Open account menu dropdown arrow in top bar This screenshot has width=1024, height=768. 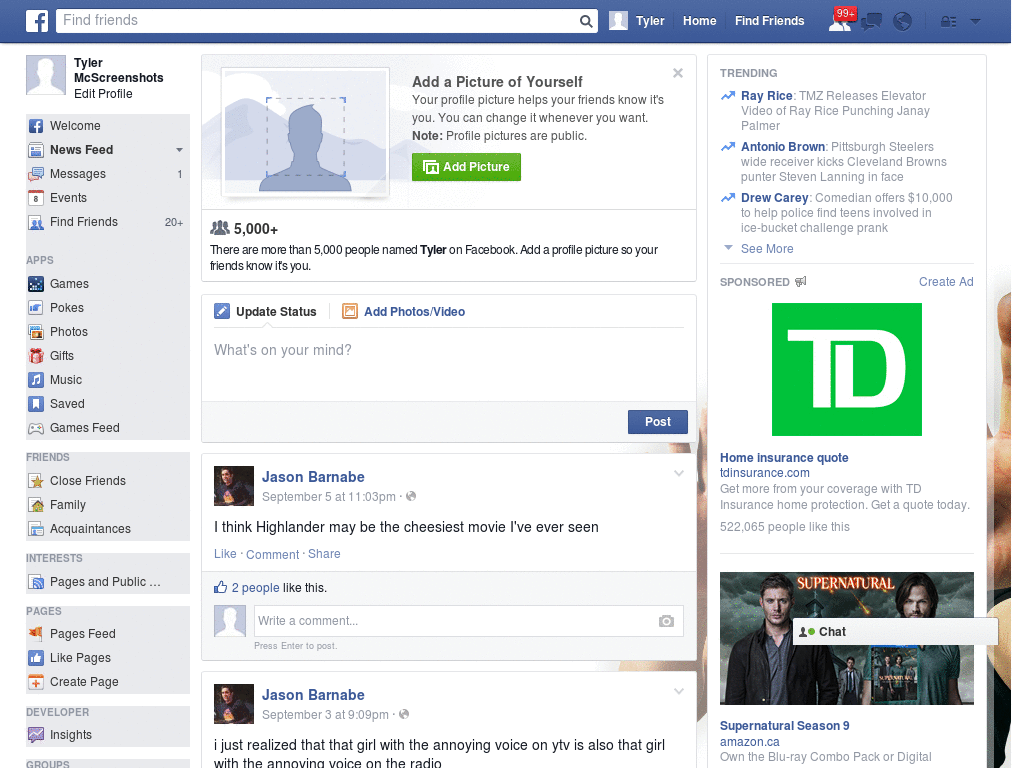pyautogui.click(x=975, y=22)
